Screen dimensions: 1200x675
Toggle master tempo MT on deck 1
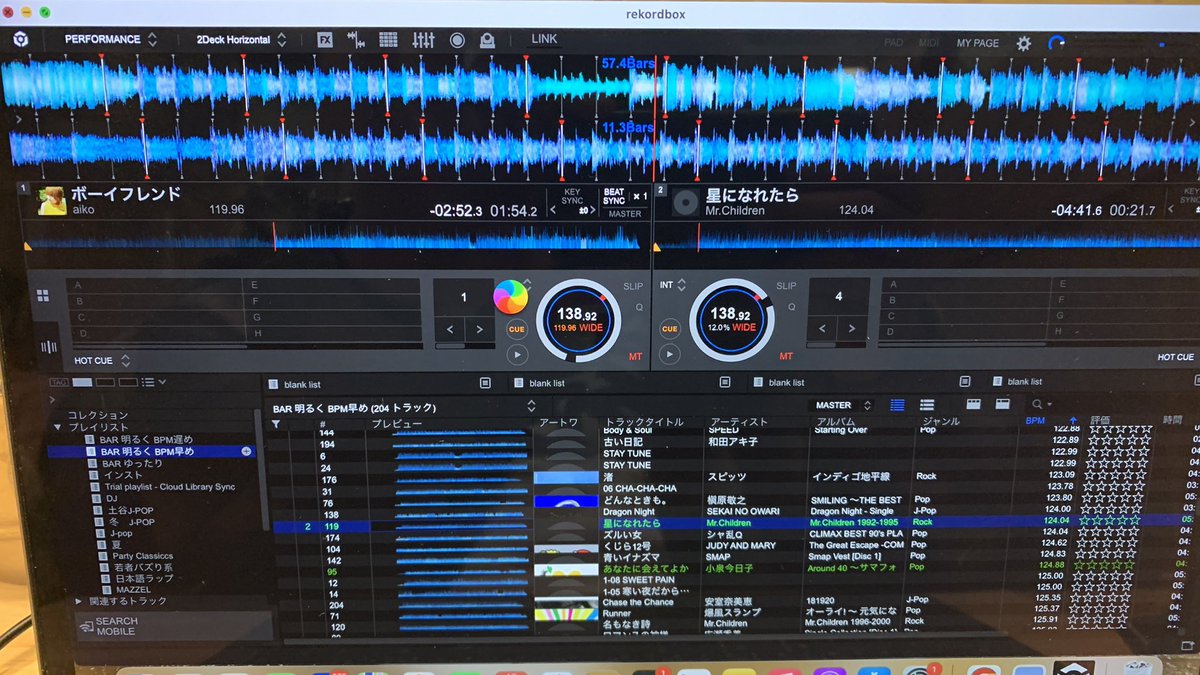[636, 356]
